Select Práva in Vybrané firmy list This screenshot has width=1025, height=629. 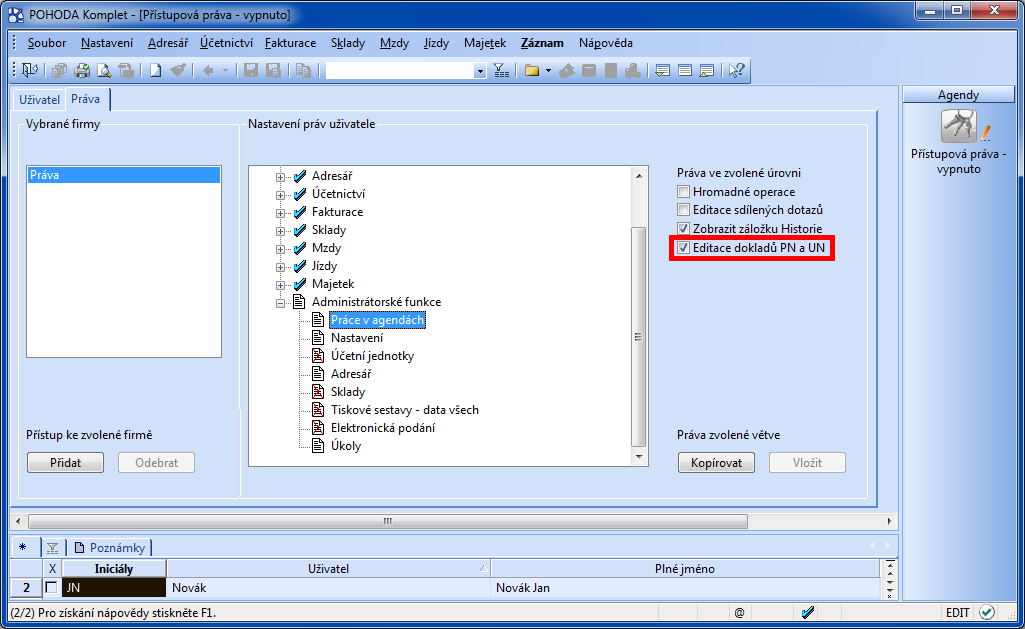[124, 175]
